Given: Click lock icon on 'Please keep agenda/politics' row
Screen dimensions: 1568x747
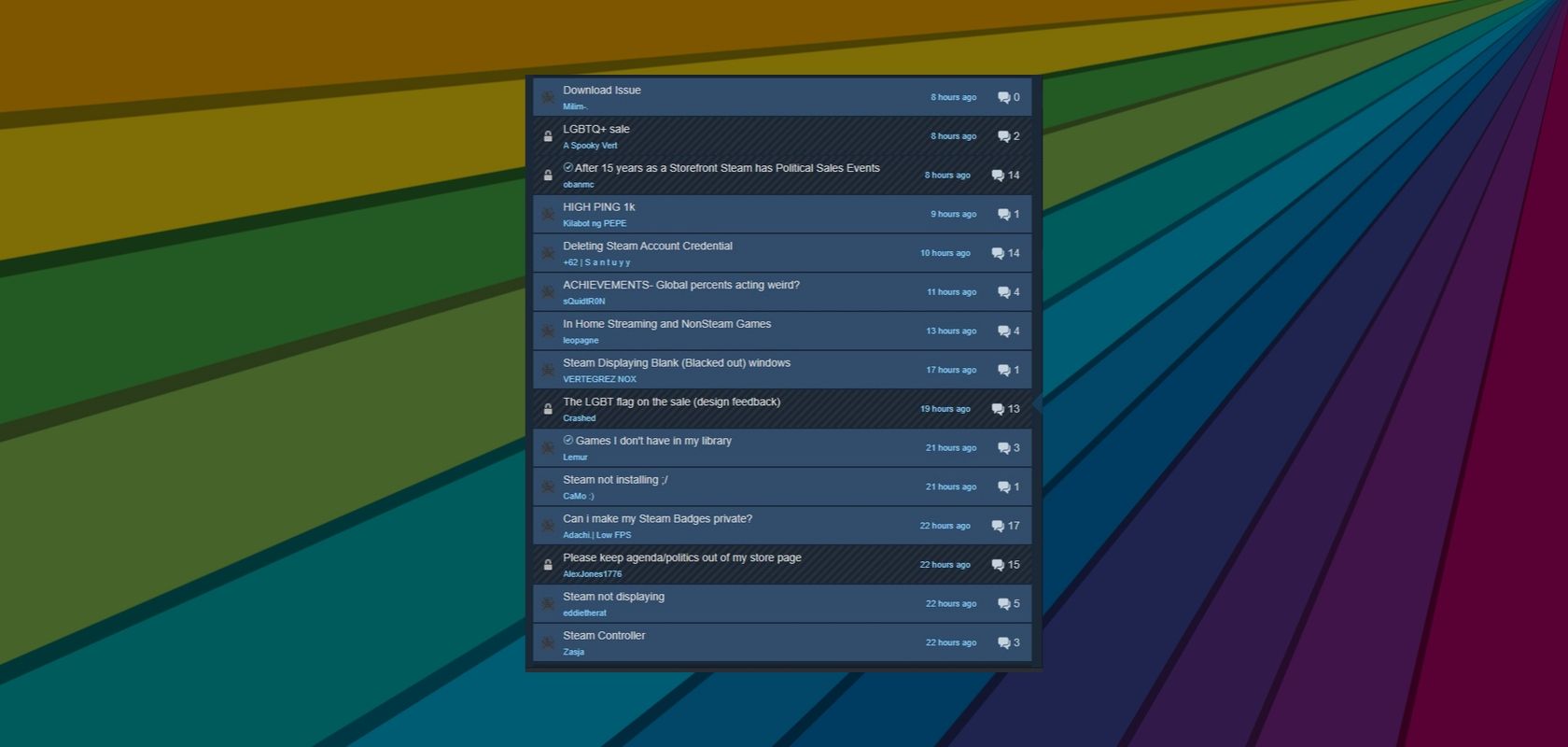Looking at the screenshot, I should [x=548, y=565].
